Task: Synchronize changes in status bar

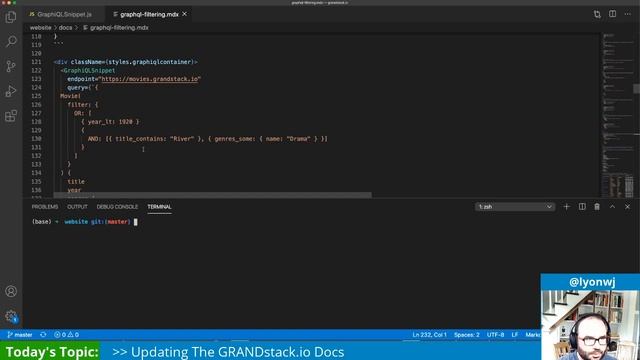Action: (43, 335)
